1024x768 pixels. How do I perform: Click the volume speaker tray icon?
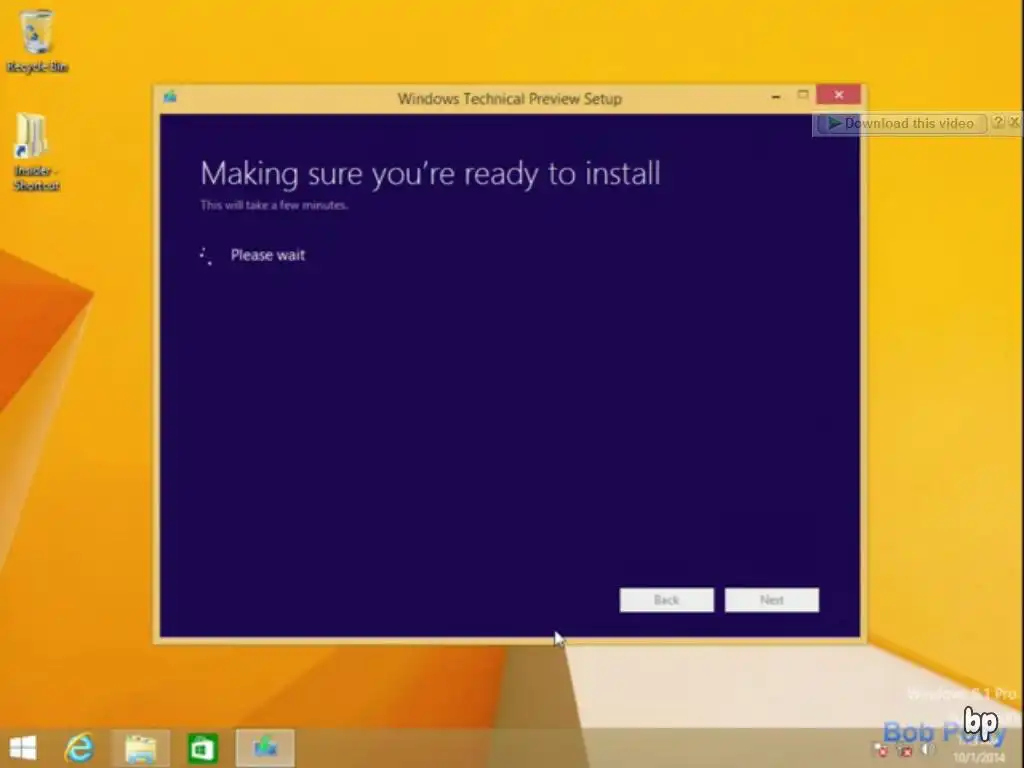927,750
